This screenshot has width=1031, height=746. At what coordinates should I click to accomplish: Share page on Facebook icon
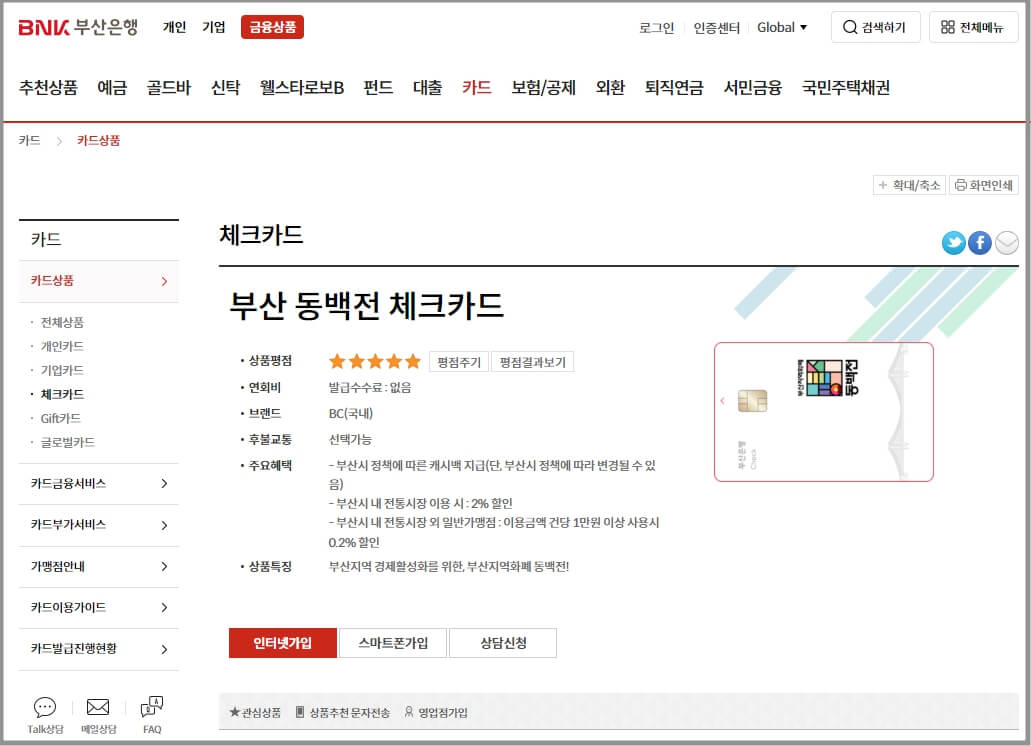[980, 243]
